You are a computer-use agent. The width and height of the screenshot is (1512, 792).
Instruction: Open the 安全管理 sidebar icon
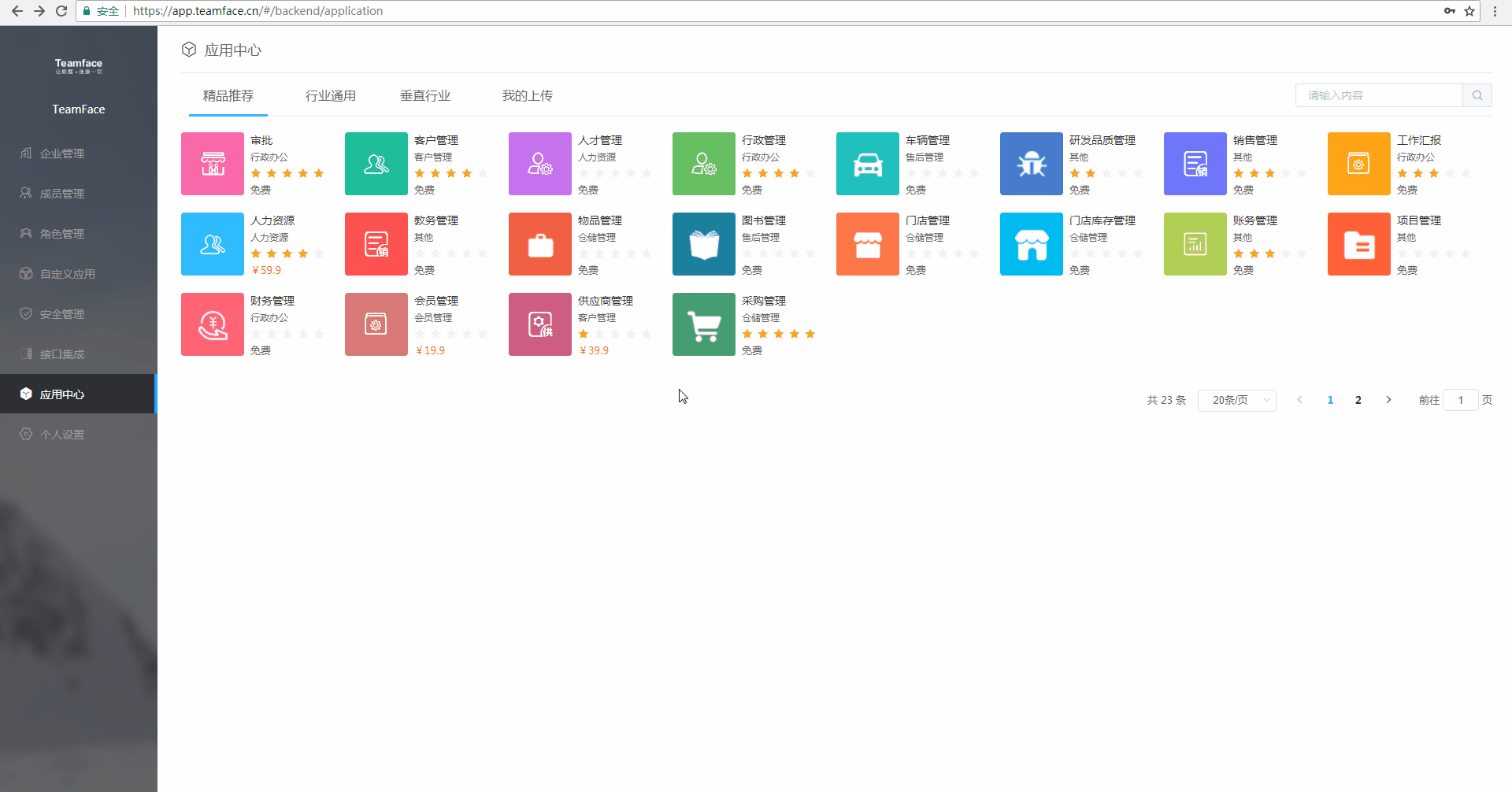(27, 313)
